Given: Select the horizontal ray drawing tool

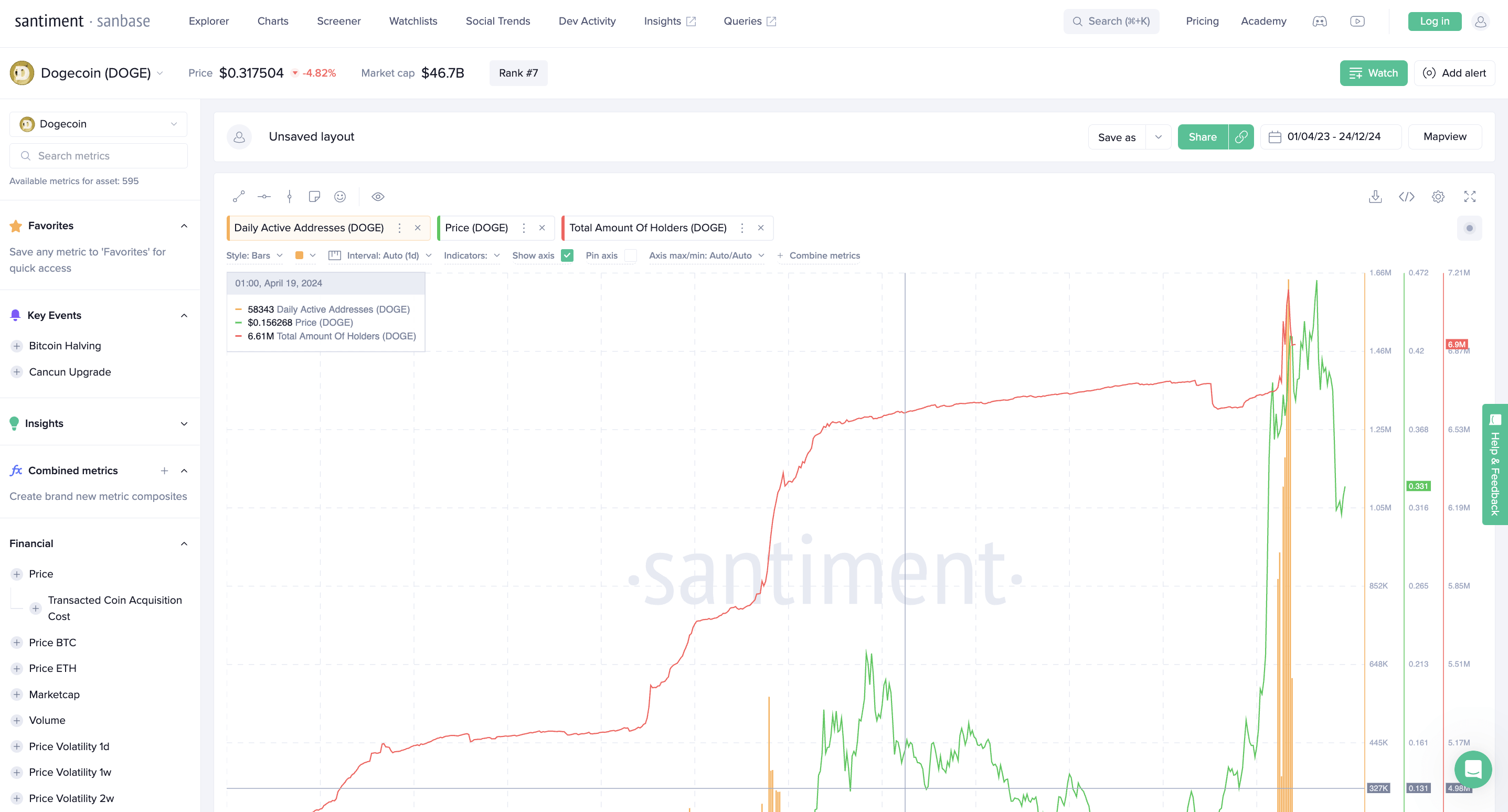Looking at the screenshot, I should tap(264, 197).
